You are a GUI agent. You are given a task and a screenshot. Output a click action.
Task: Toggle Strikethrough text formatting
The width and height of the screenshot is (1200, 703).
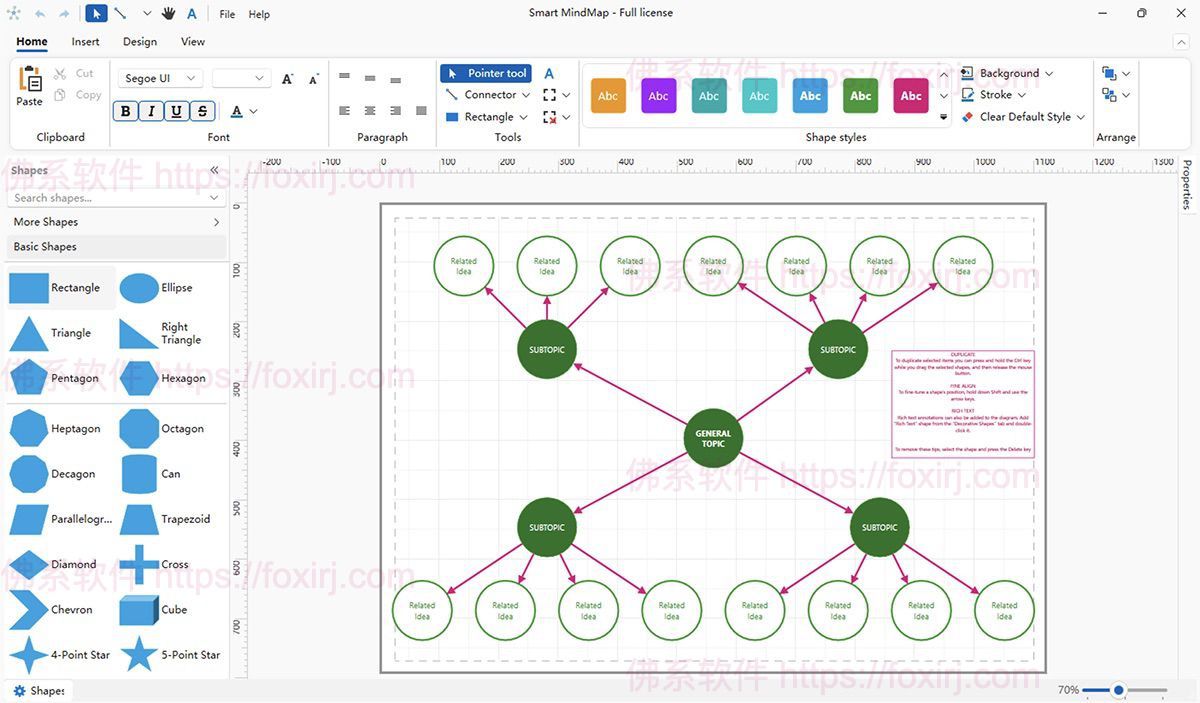coord(203,111)
